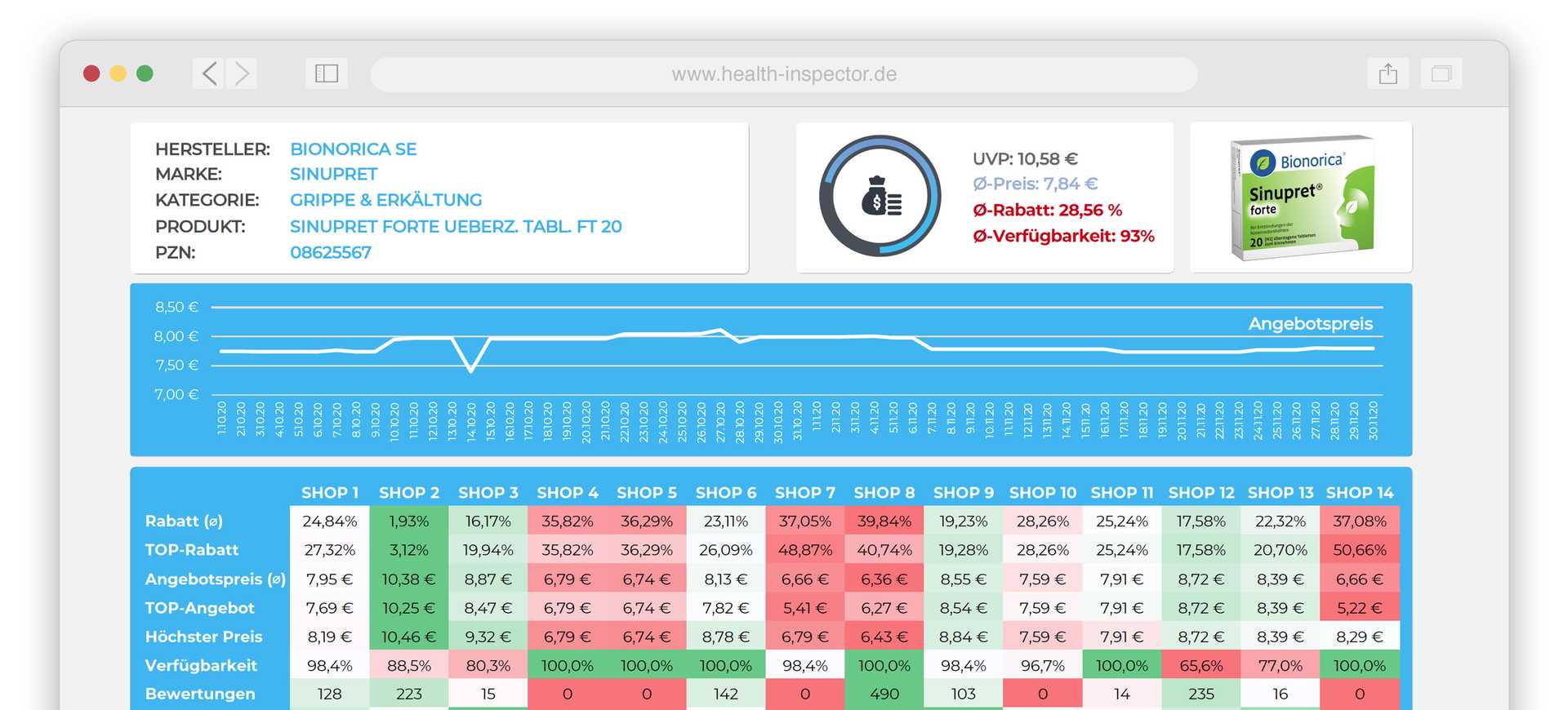This screenshot has height=710, width=1568.
Task: Select the SHOP 1 column header
Action: click(330, 493)
